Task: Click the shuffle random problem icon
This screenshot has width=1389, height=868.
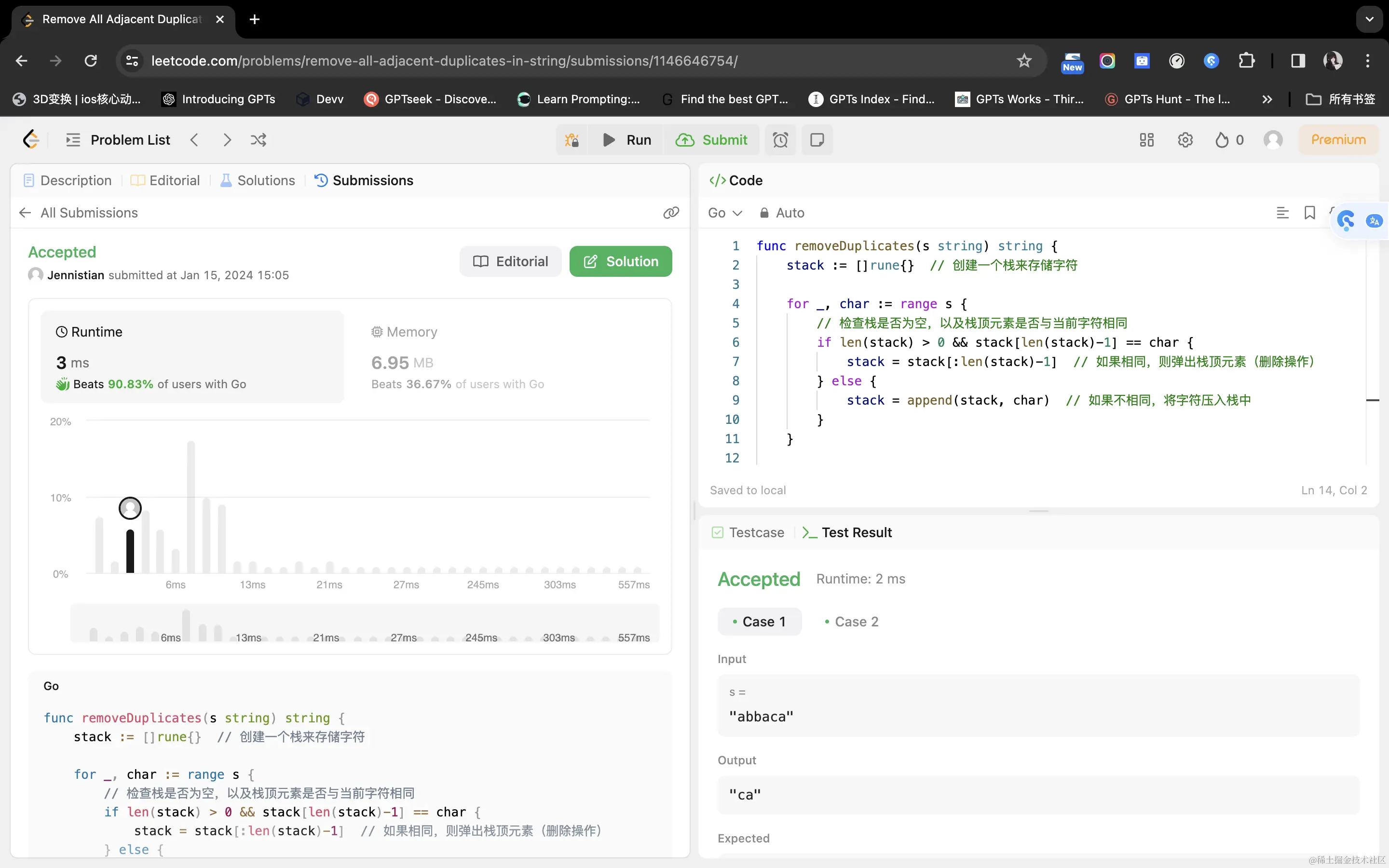Action: click(259, 140)
